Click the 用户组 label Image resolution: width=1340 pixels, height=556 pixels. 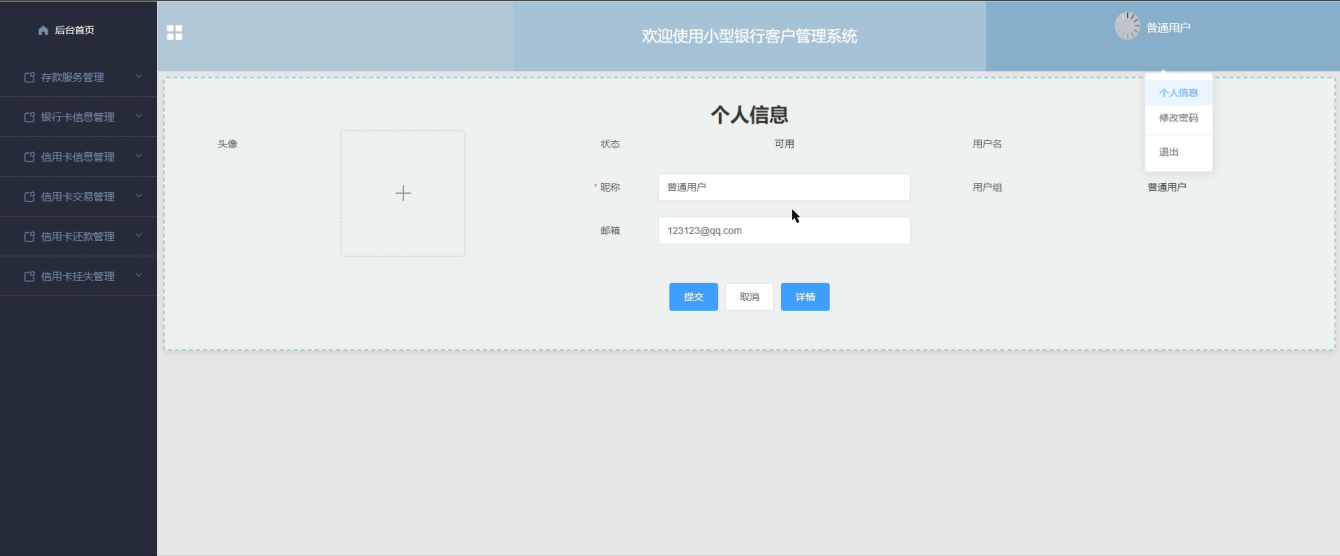987,187
